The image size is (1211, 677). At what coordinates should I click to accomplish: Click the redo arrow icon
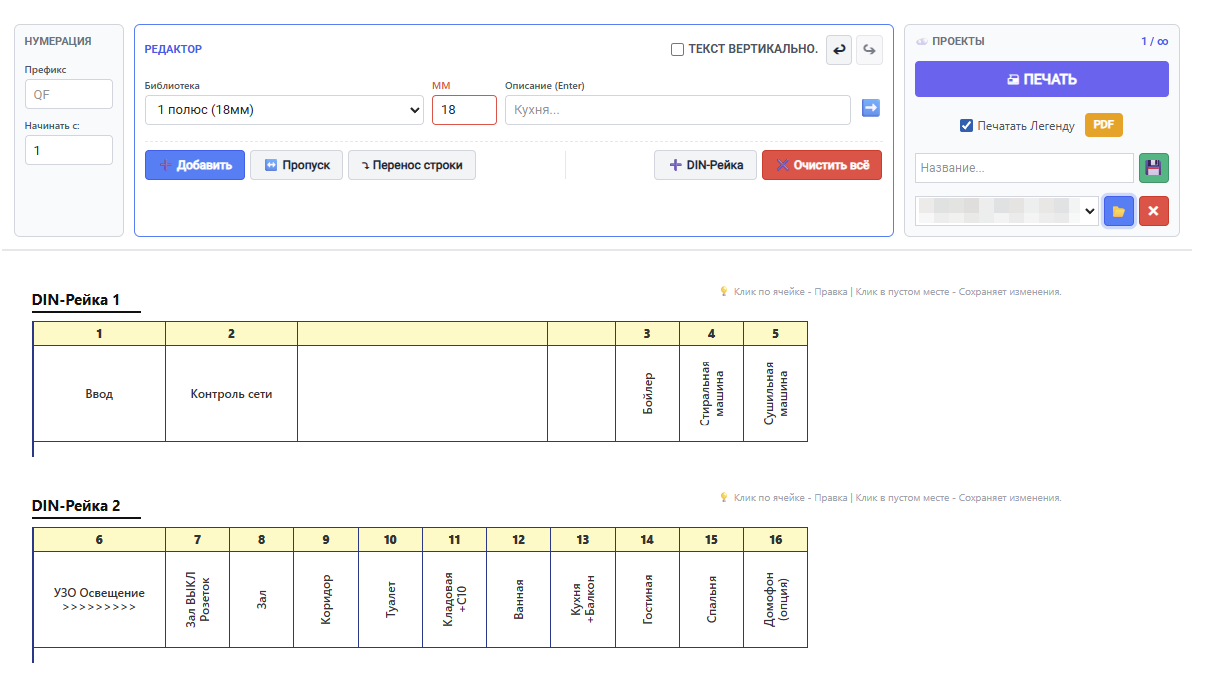click(870, 50)
